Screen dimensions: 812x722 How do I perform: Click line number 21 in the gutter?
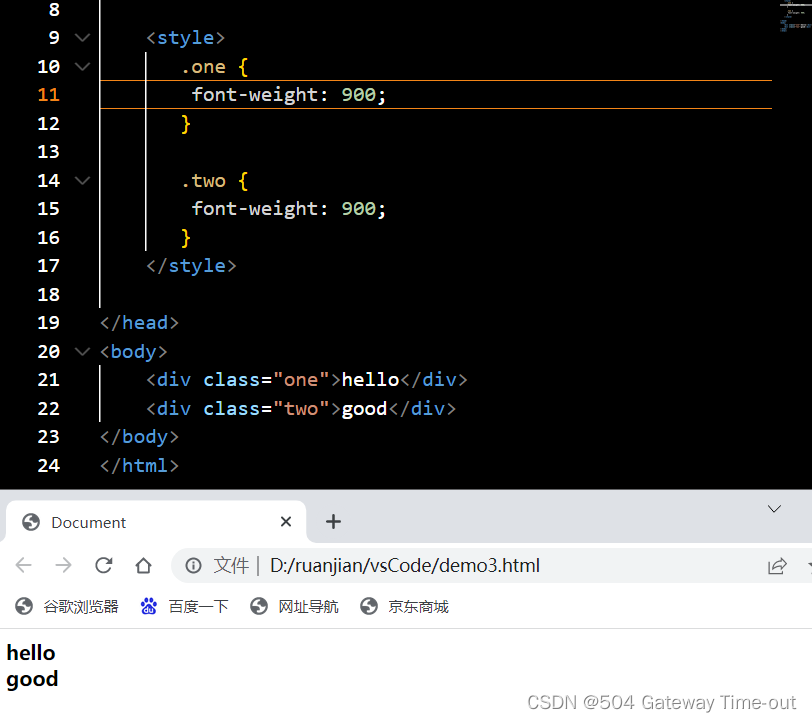point(49,380)
